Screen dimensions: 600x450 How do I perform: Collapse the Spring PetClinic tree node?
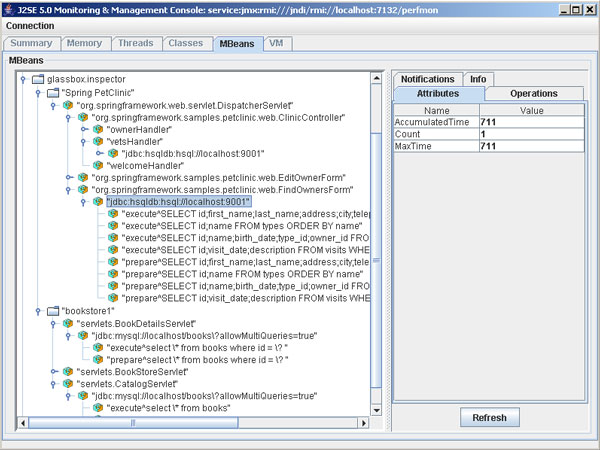pos(37,92)
